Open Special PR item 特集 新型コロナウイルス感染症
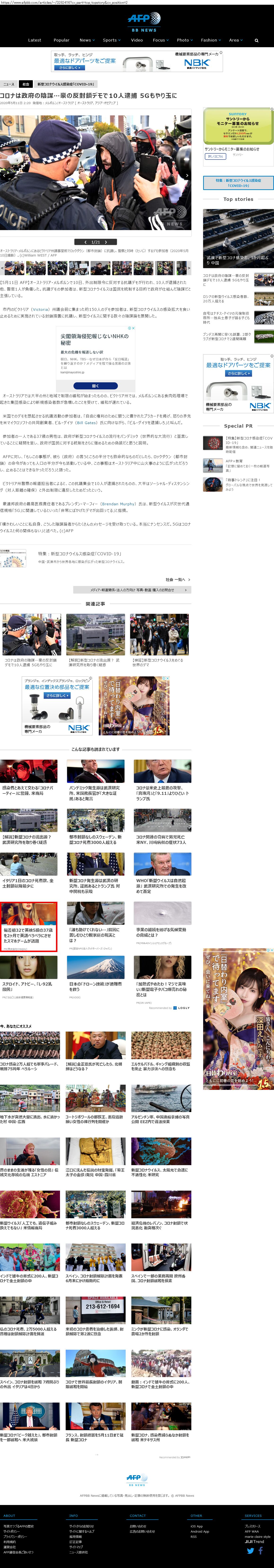 click(x=238, y=444)
